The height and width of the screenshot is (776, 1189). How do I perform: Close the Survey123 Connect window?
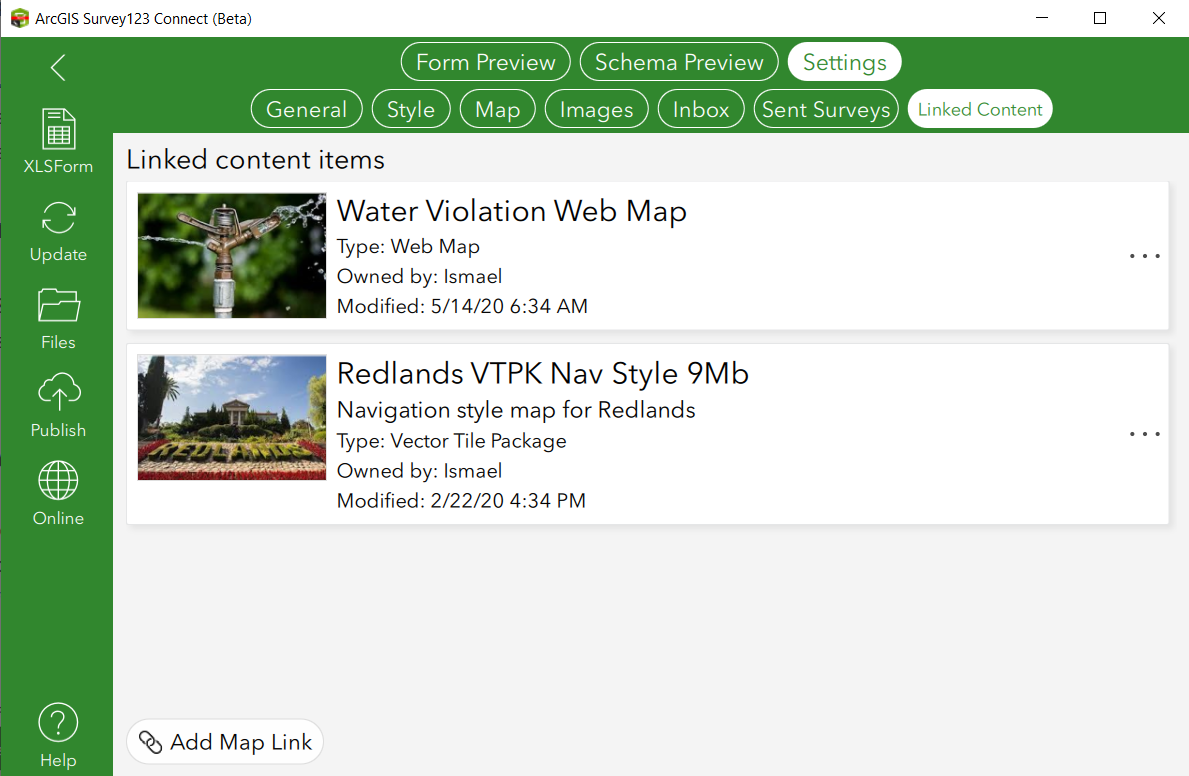[1159, 18]
